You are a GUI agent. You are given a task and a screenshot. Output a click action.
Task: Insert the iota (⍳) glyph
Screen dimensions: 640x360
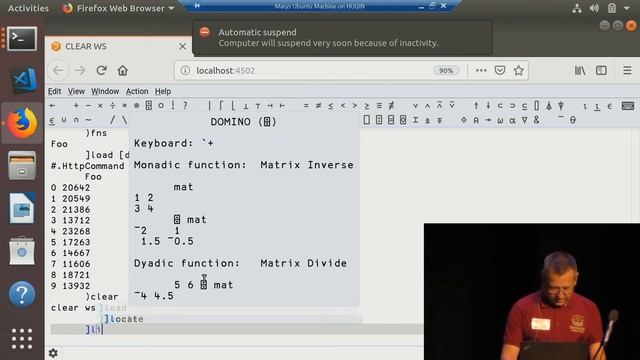(585, 106)
